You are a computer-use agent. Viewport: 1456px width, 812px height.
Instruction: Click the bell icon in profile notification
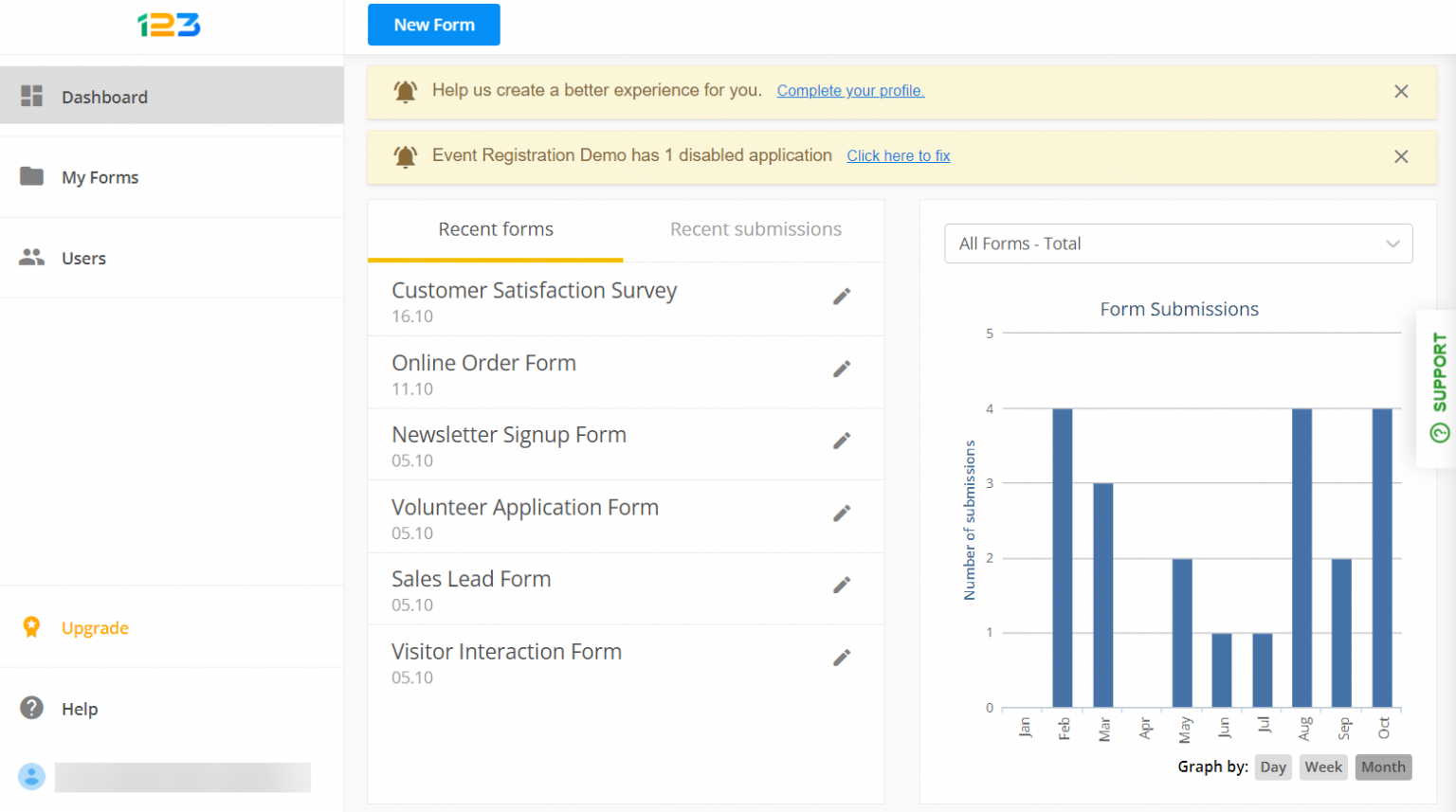pyautogui.click(x=406, y=91)
